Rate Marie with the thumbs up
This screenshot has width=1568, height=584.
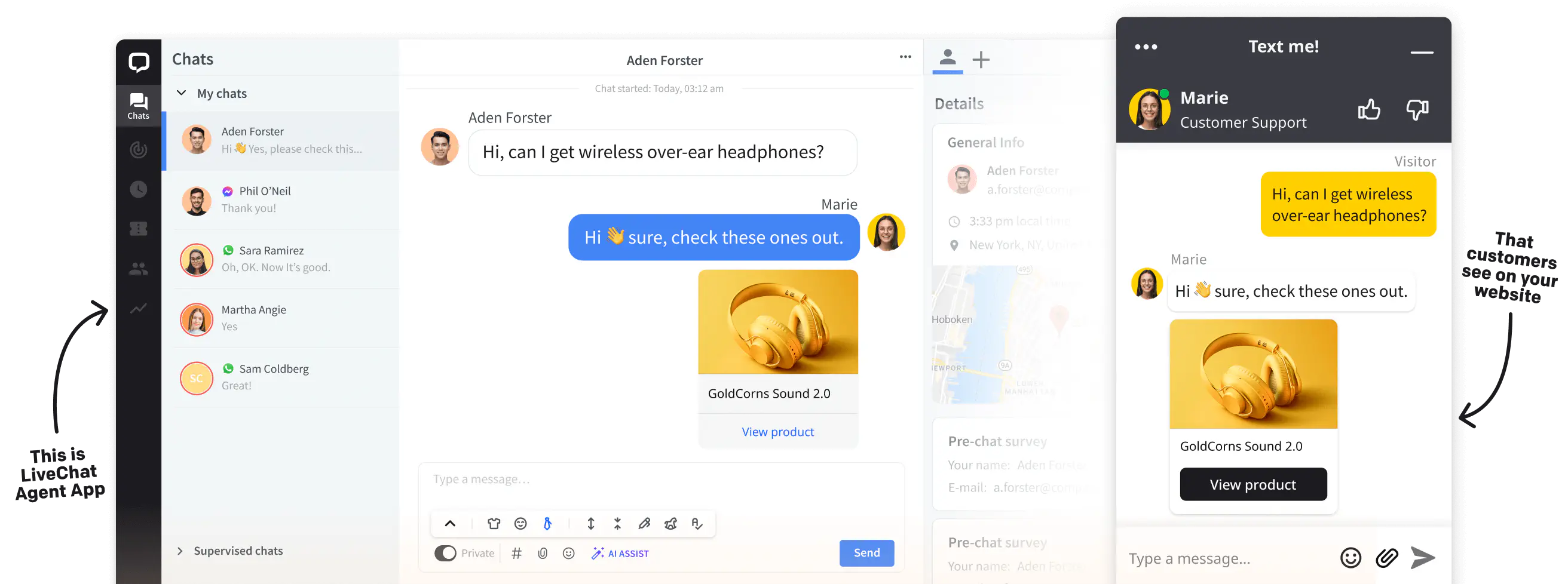click(x=1369, y=109)
